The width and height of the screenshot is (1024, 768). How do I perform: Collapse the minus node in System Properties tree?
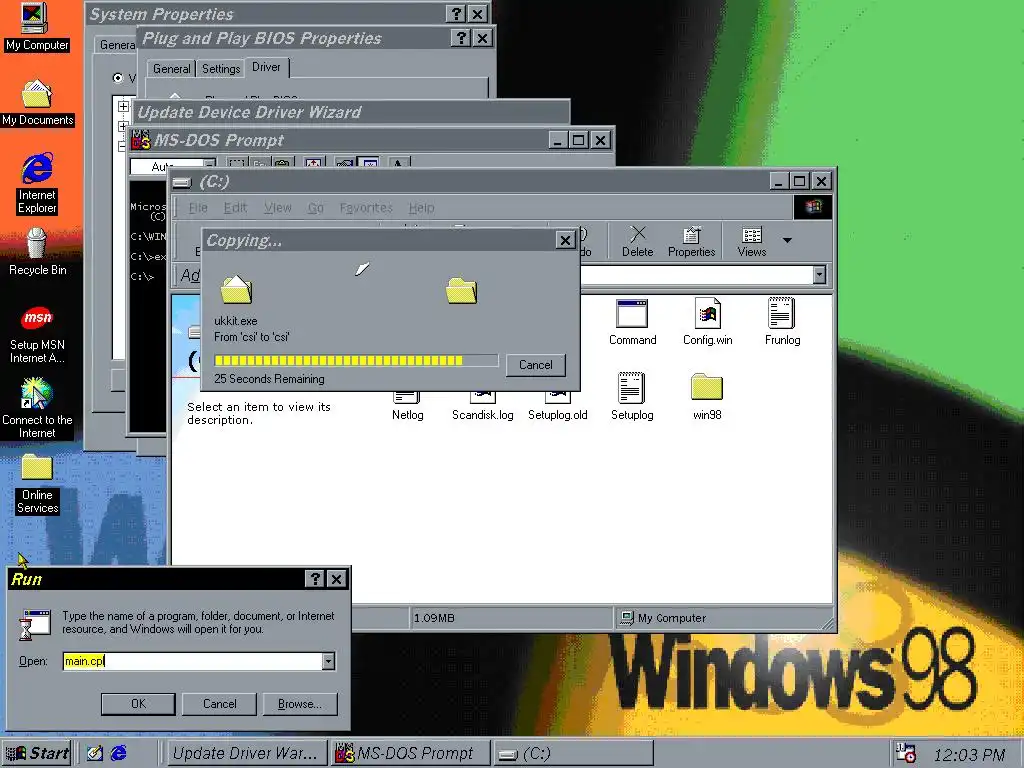click(x=122, y=146)
